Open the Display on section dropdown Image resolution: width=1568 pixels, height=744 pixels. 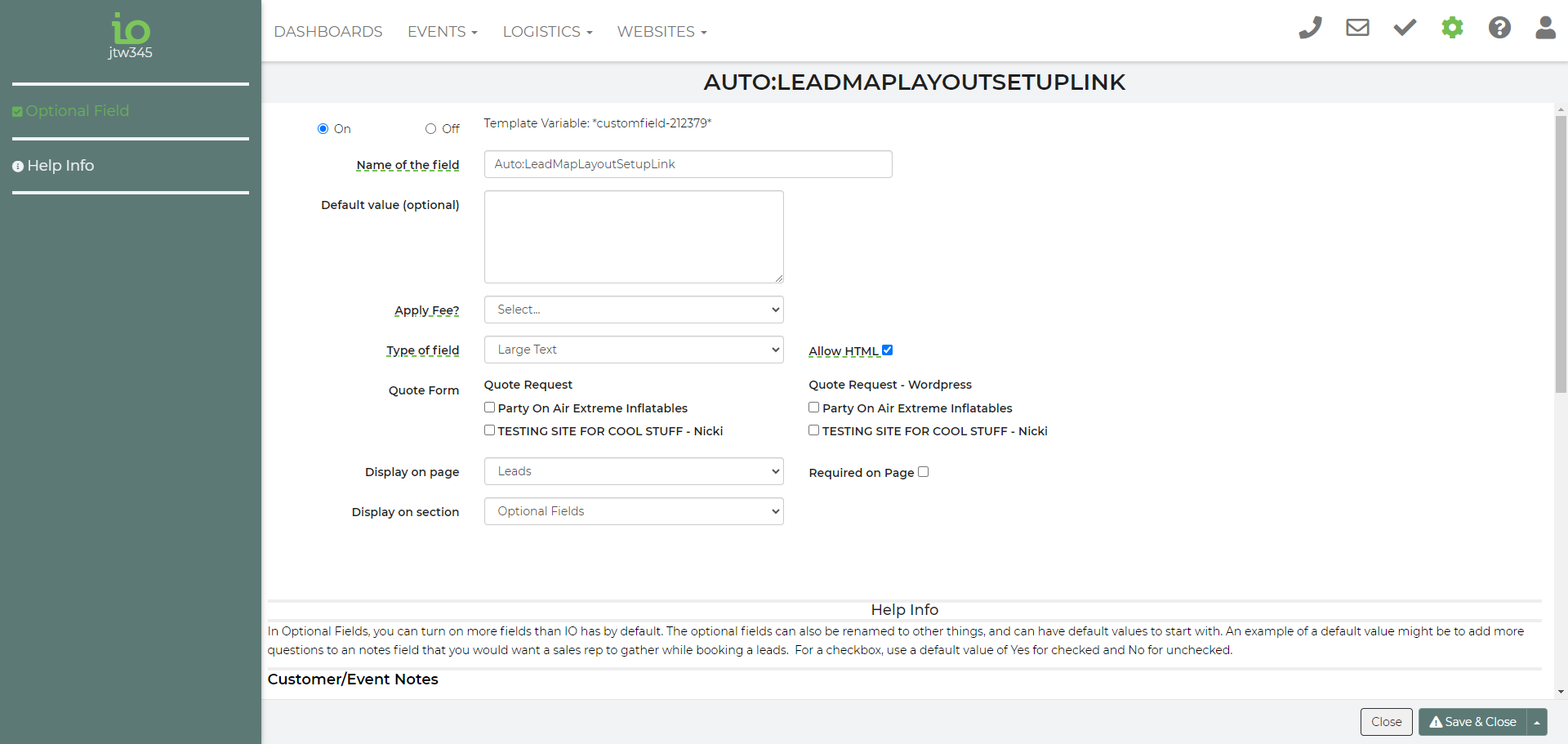click(x=634, y=511)
